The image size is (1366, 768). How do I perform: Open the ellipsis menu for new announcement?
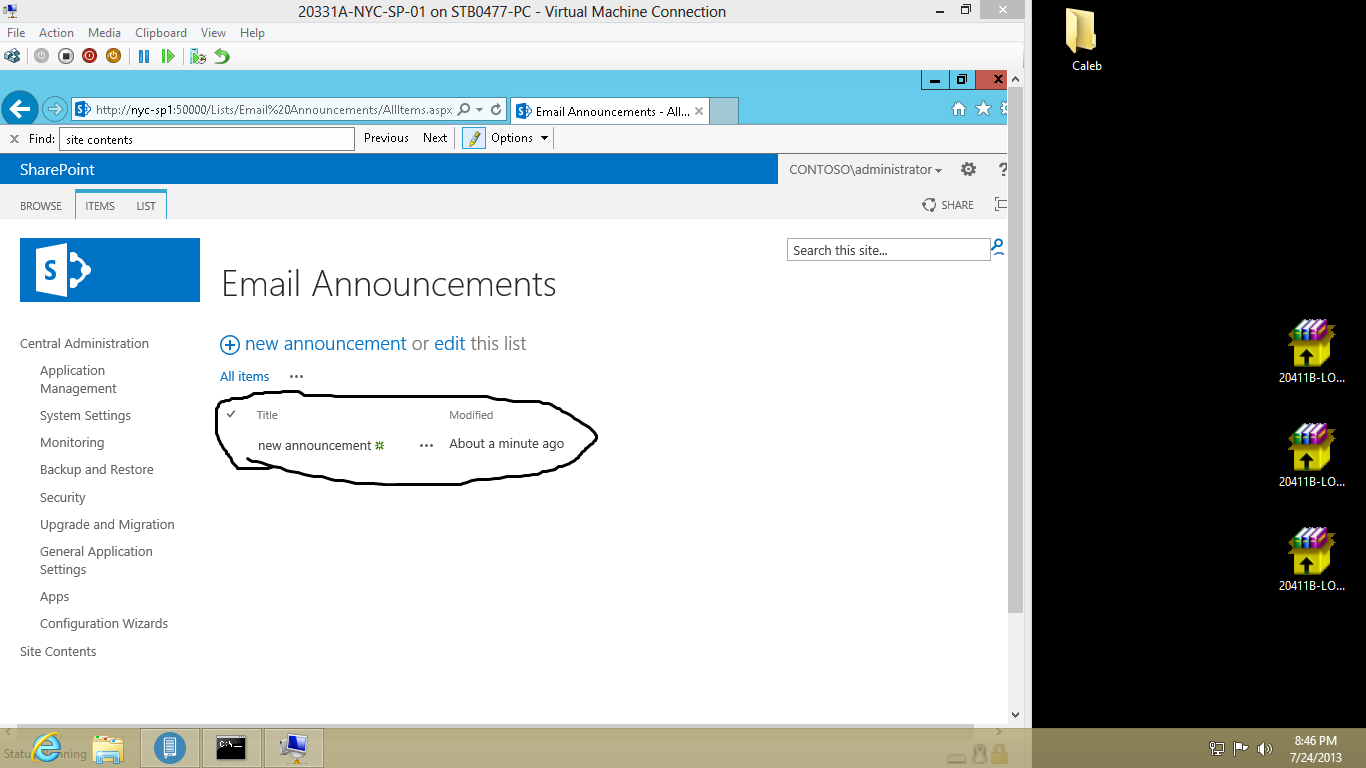click(x=427, y=445)
